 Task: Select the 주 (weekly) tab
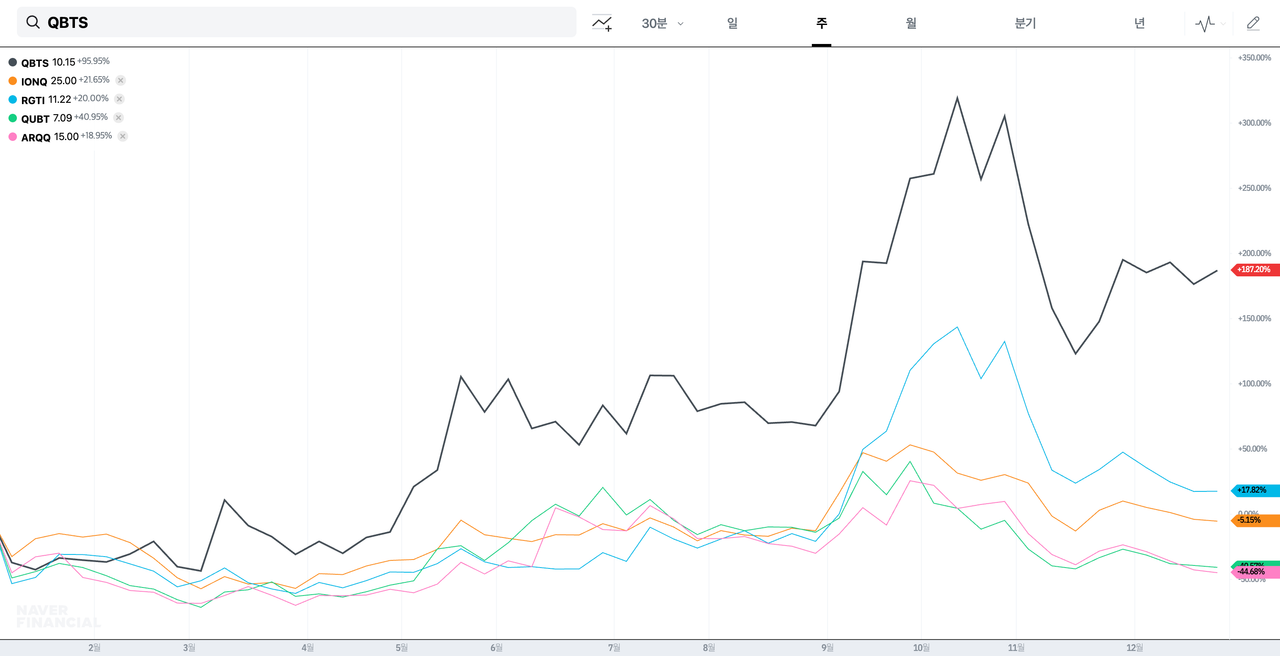pyautogui.click(x=821, y=23)
